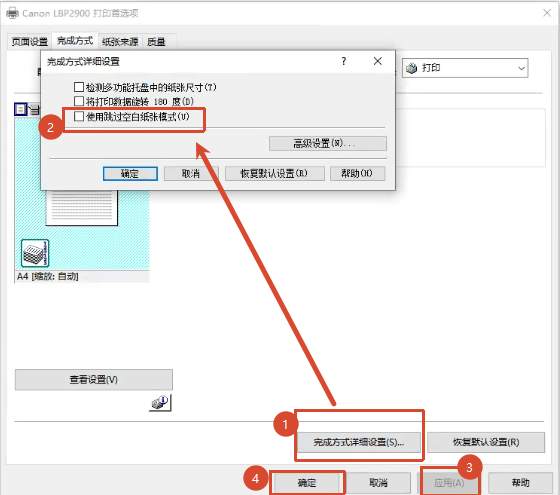Image resolution: width=560 pixels, height=495 pixels.
Task: Close the Canon LBP2900 preferences window
Action: click(x=547, y=13)
